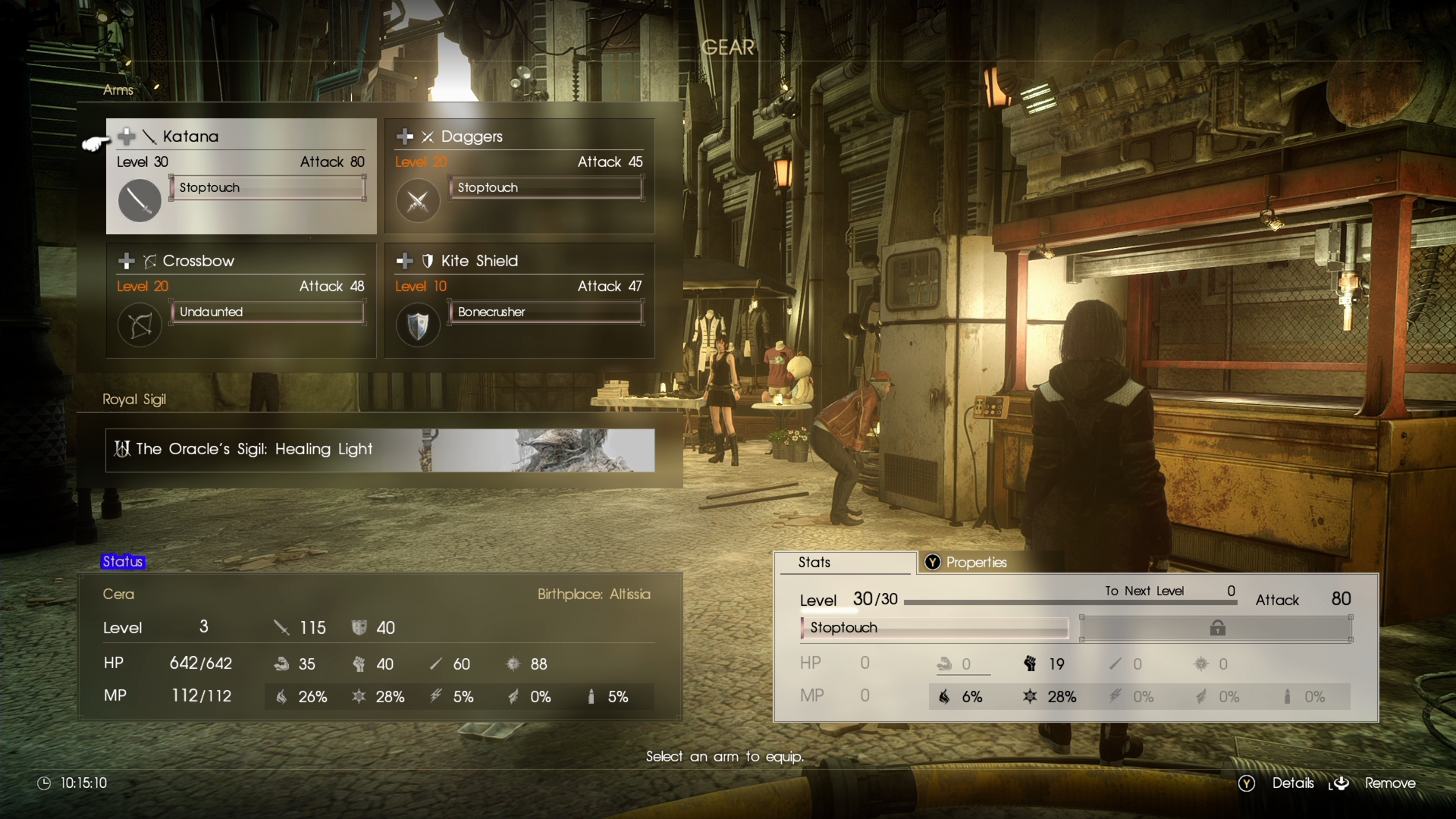This screenshot has width=1456, height=819.
Task: Click the character name Cera
Action: (118, 594)
